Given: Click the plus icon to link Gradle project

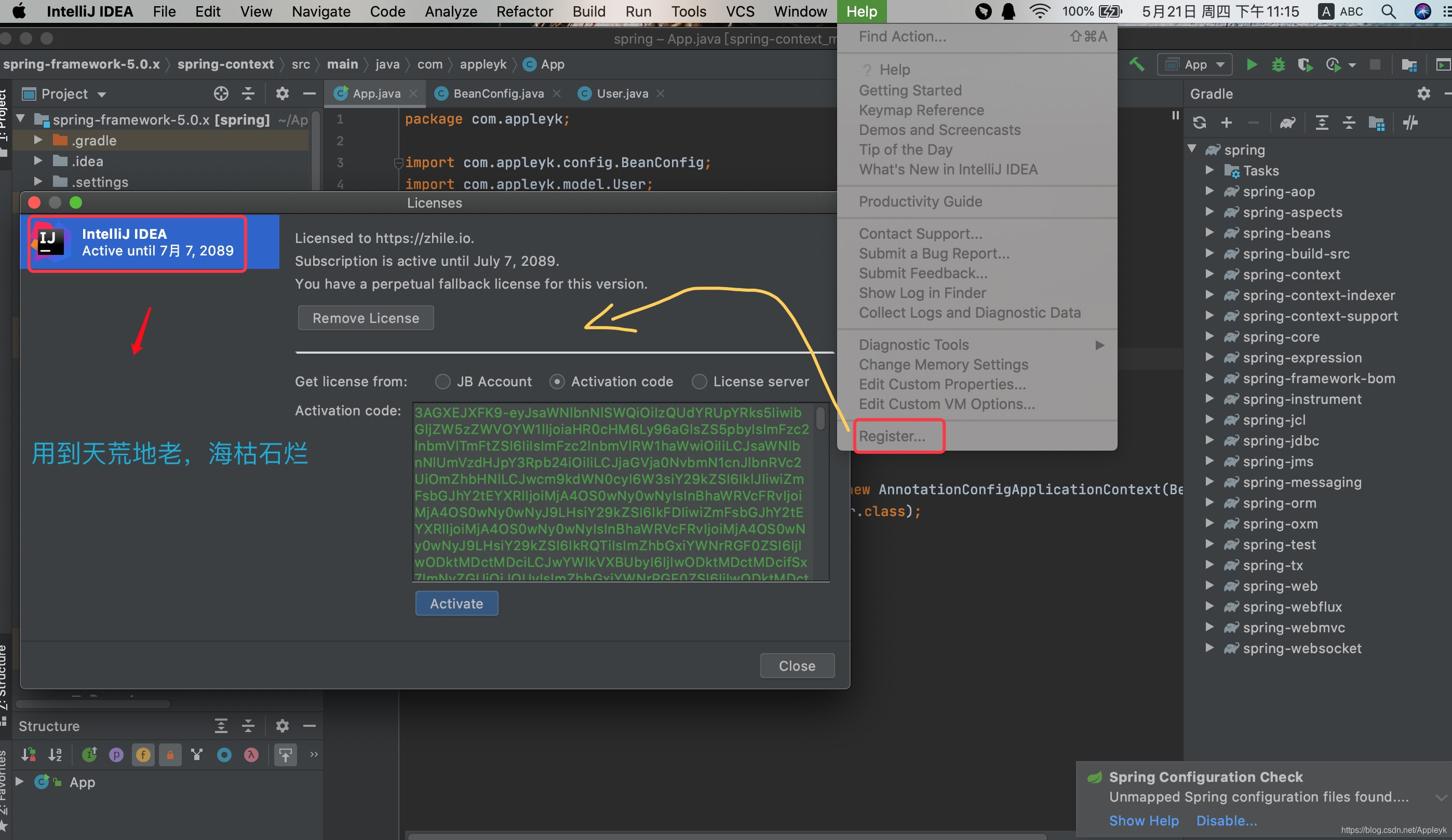Looking at the screenshot, I should (x=1226, y=123).
